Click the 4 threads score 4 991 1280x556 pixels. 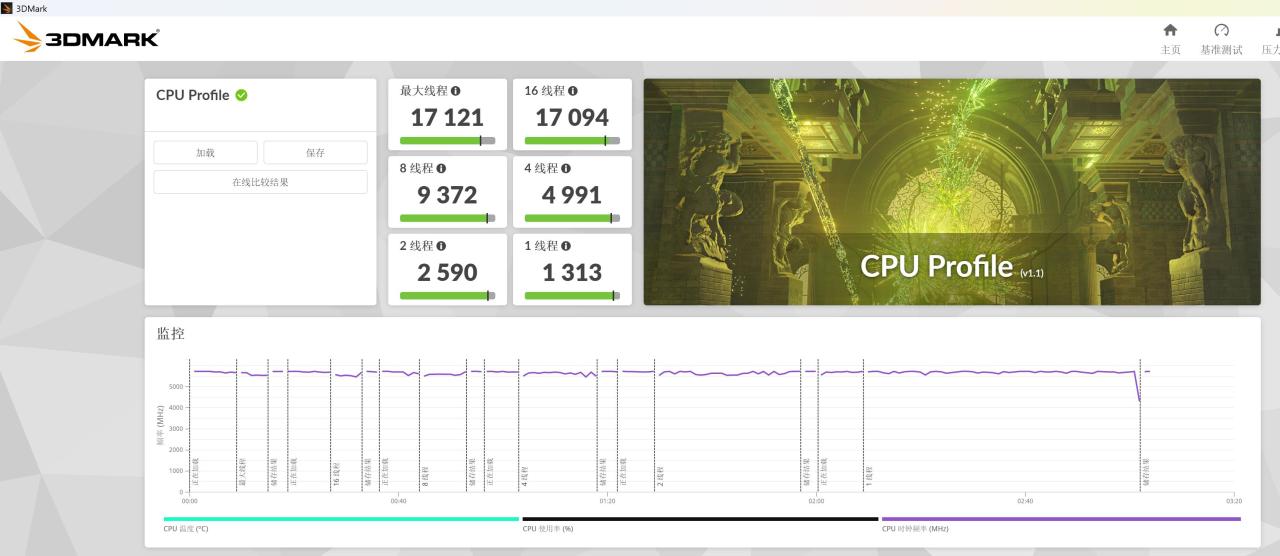pyautogui.click(x=572, y=195)
